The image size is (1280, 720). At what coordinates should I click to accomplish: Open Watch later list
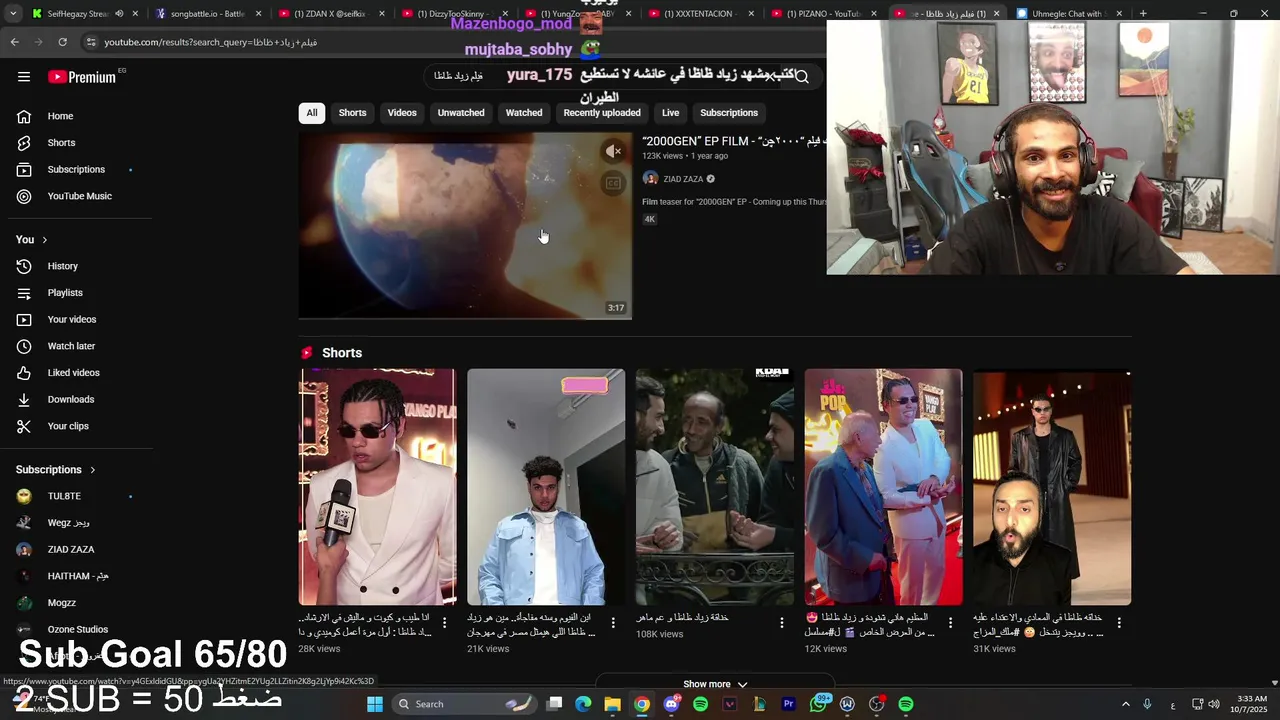pos(71,346)
